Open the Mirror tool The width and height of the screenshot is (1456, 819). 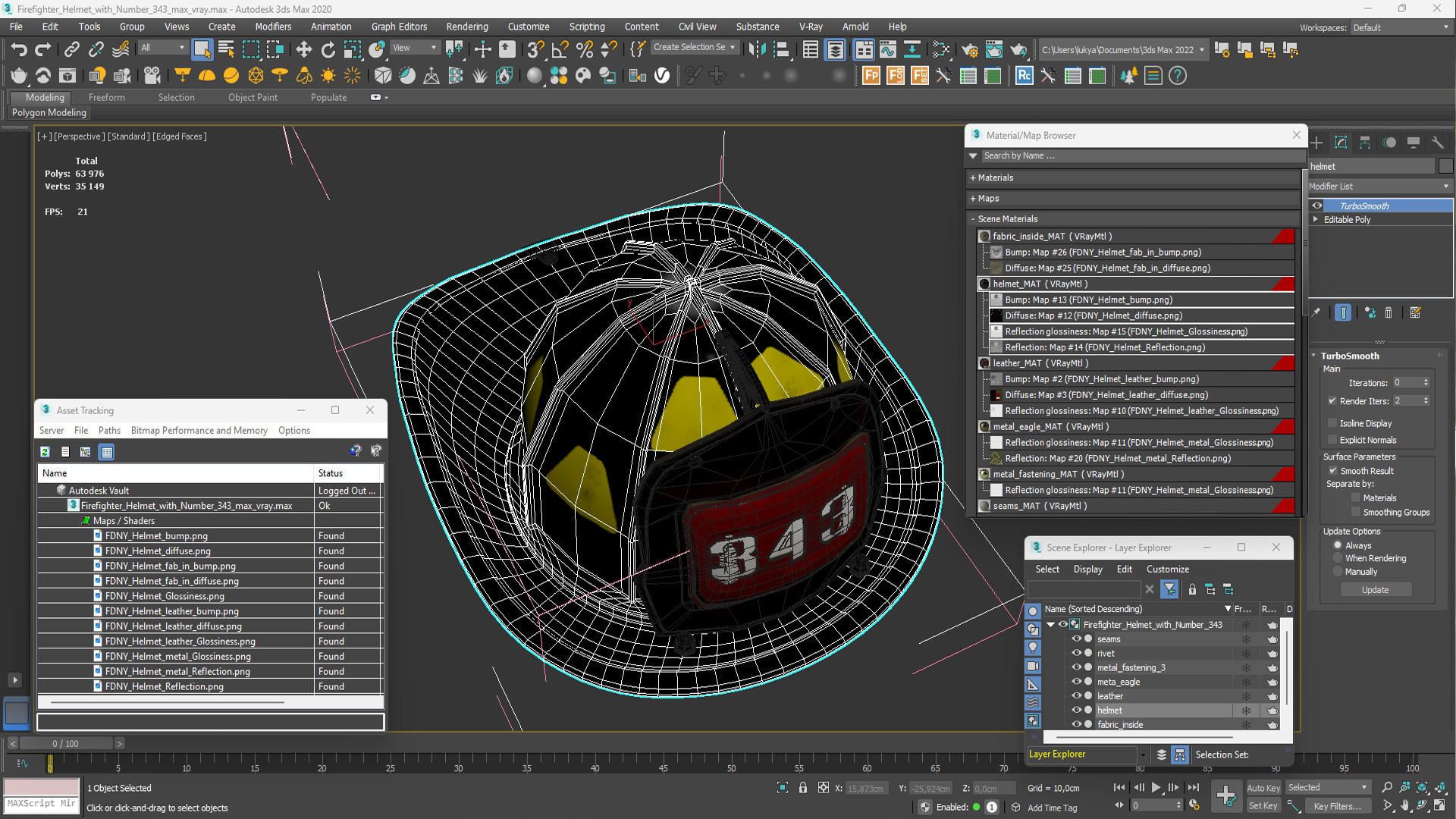(x=757, y=50)
